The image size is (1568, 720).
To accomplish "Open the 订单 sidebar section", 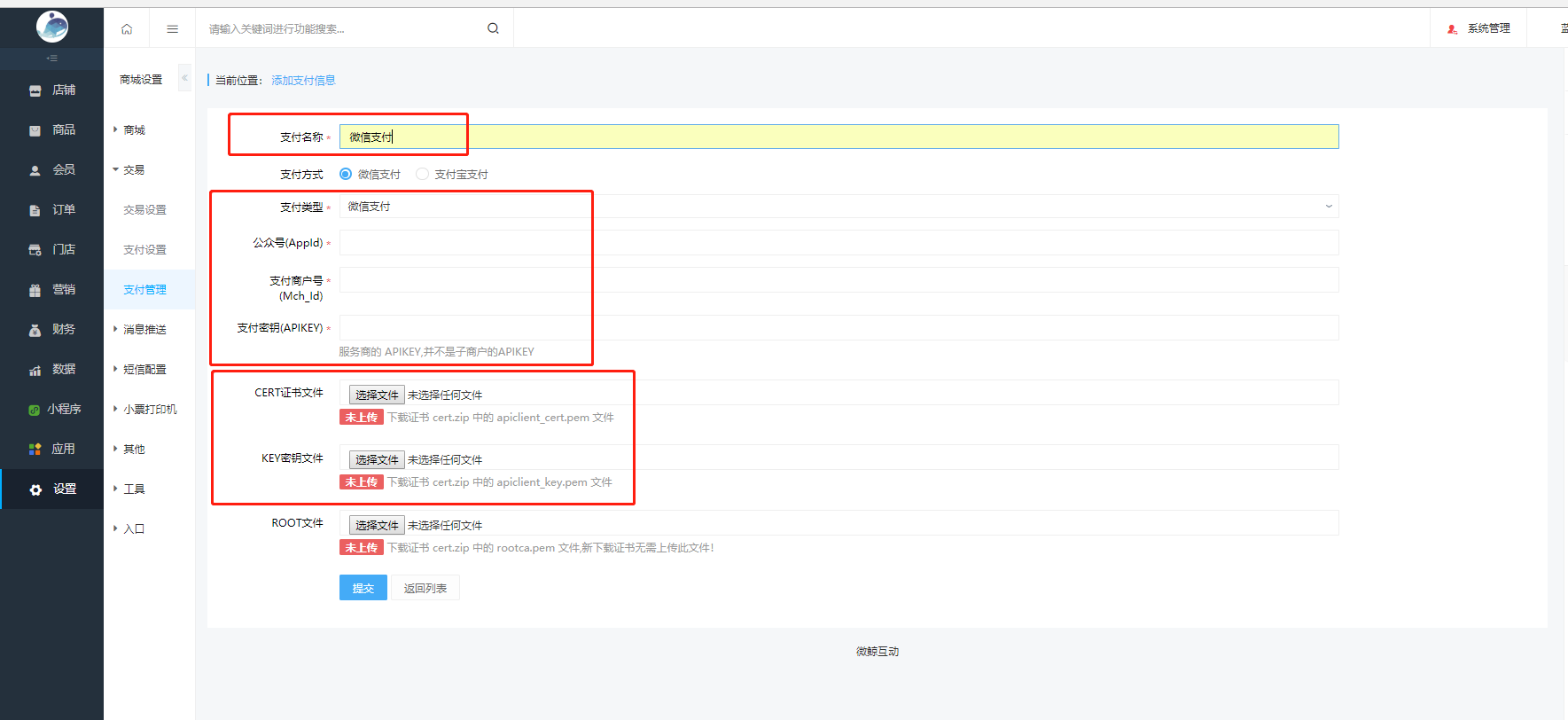I will point(53,210).
